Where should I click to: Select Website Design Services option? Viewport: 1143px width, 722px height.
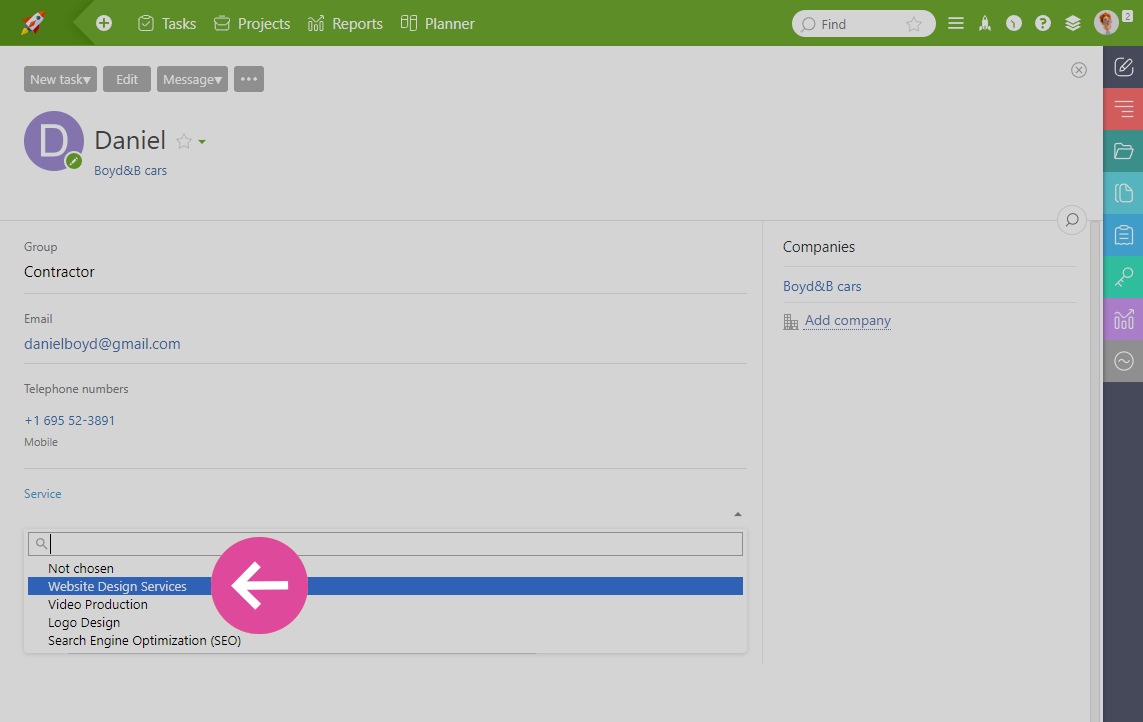pyautogui.click(x=386, y=586)
